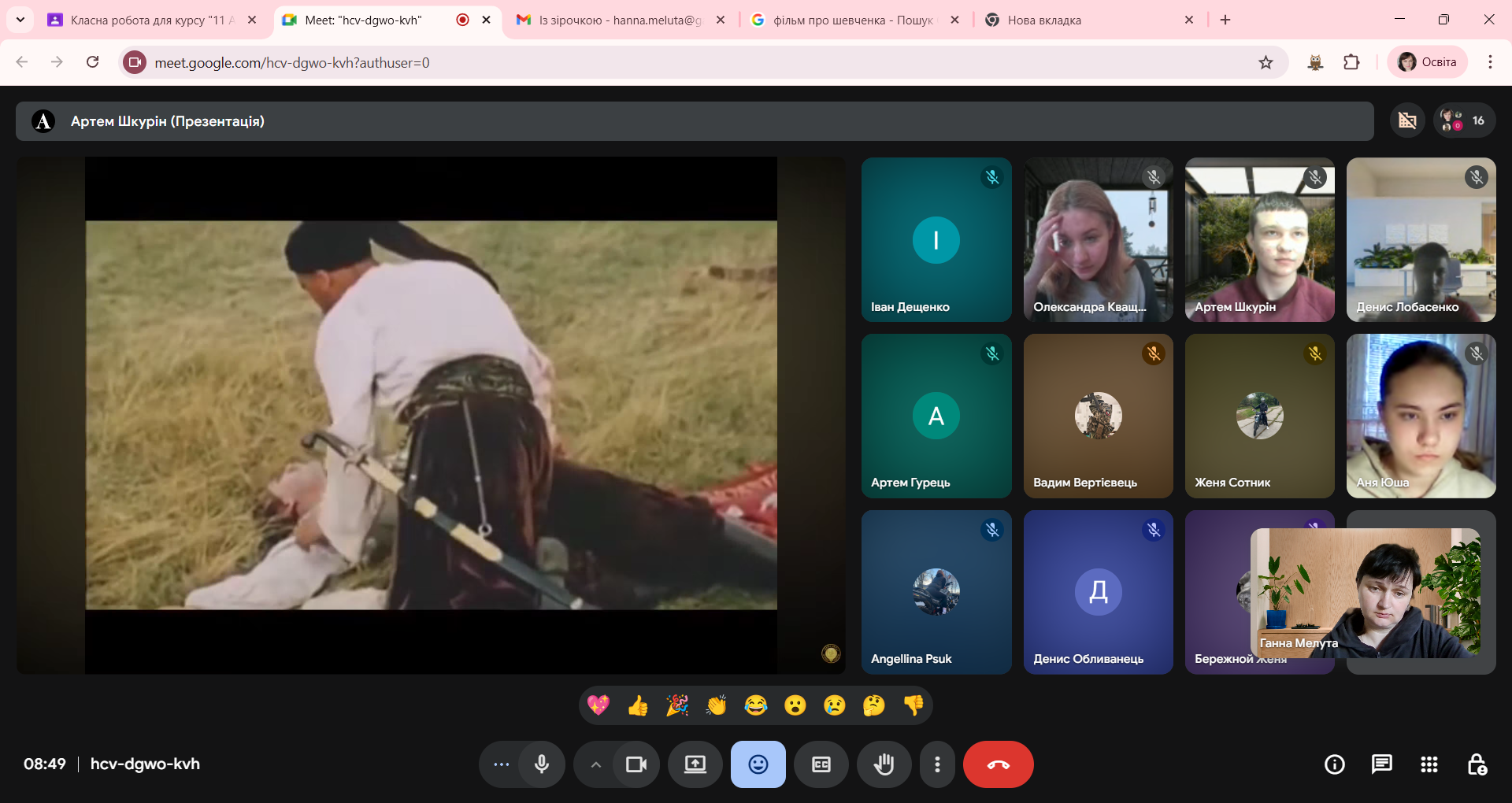Open the tab search dropdown
The height and width of the screenshot is (803, 1512).
(20, 20)
